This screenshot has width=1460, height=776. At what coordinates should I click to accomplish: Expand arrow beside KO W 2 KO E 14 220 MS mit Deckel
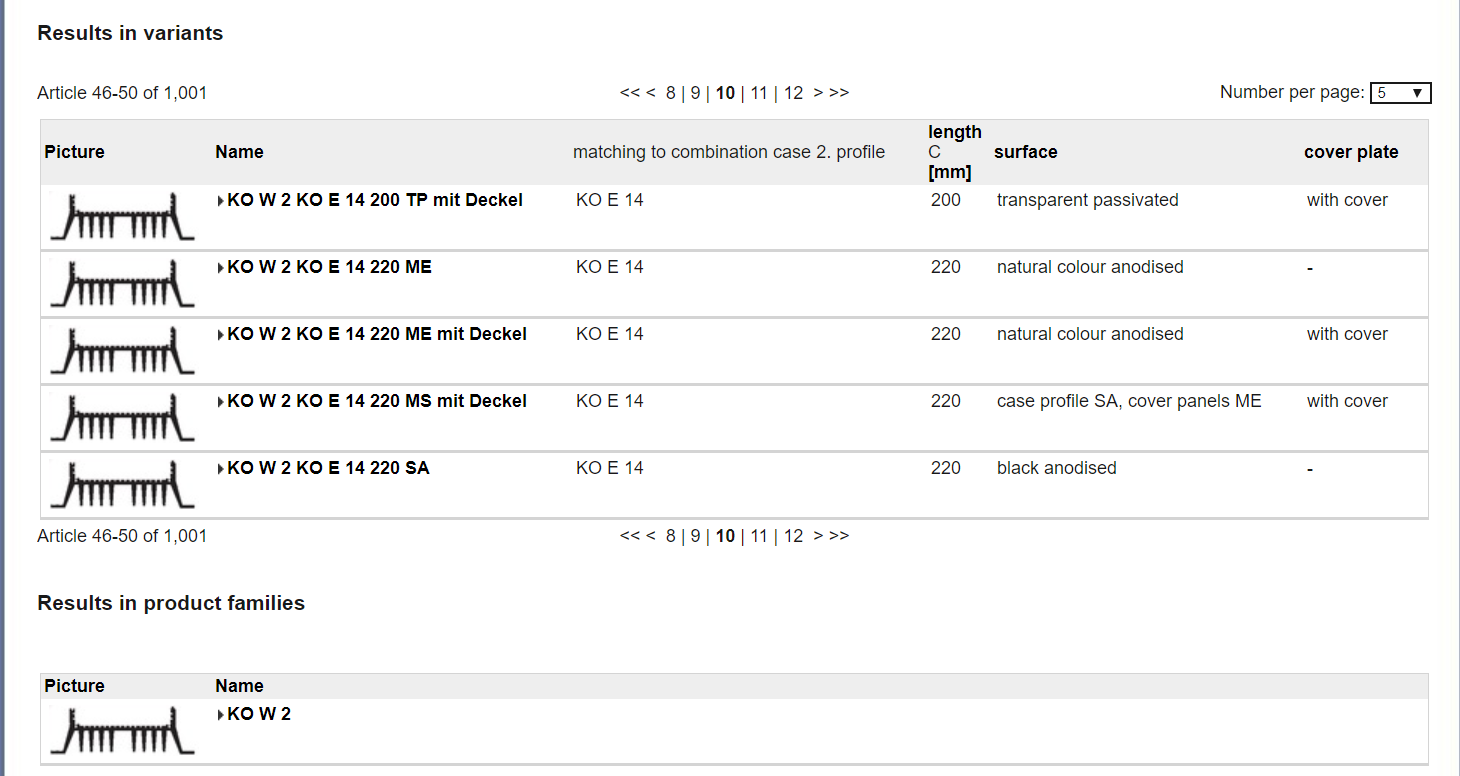pyautogui.click(x=220, y=402)
